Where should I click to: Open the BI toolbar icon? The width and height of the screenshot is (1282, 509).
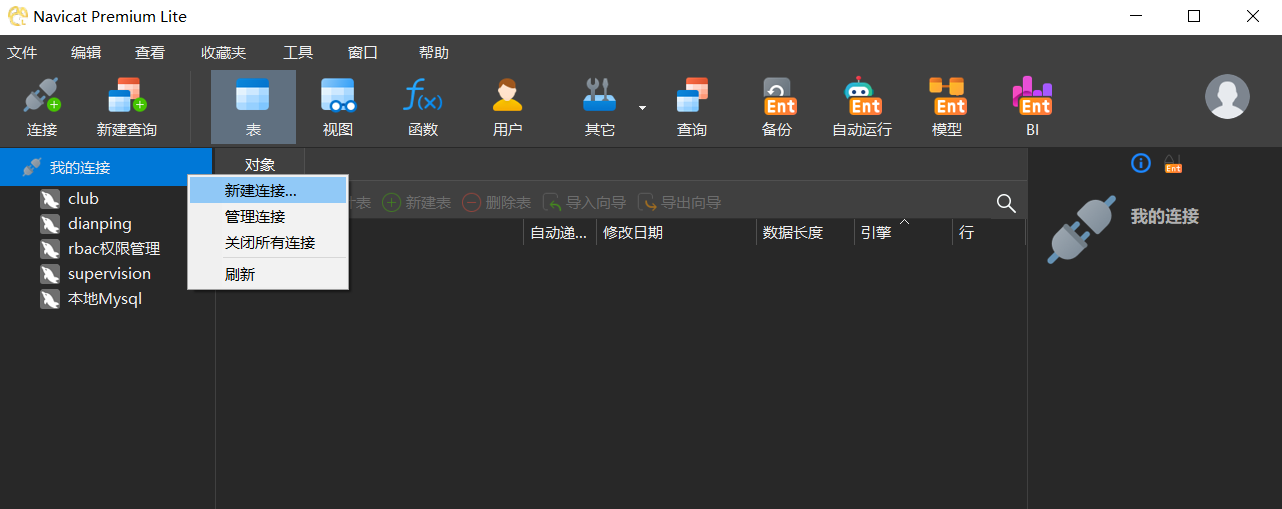click(1032, 107)
